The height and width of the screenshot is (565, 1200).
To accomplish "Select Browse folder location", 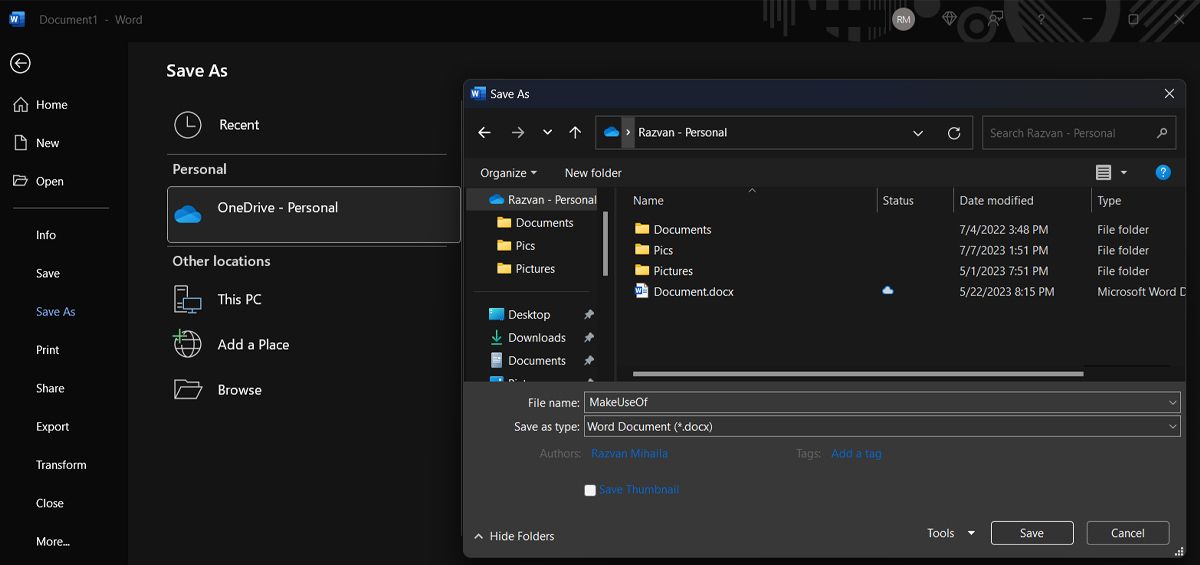I will [x=239, y=390].
